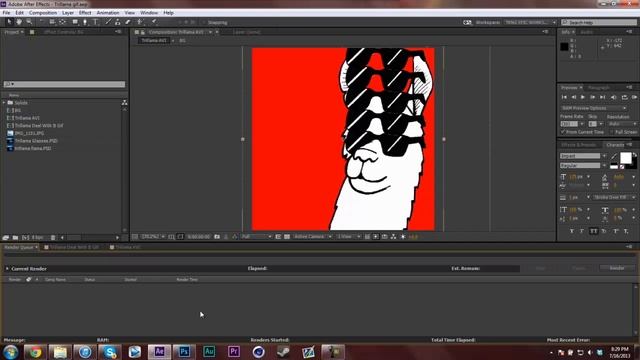Open Premiere Pro from the taskbar
The height and width of the screenshot is (360, 640).
234,351
